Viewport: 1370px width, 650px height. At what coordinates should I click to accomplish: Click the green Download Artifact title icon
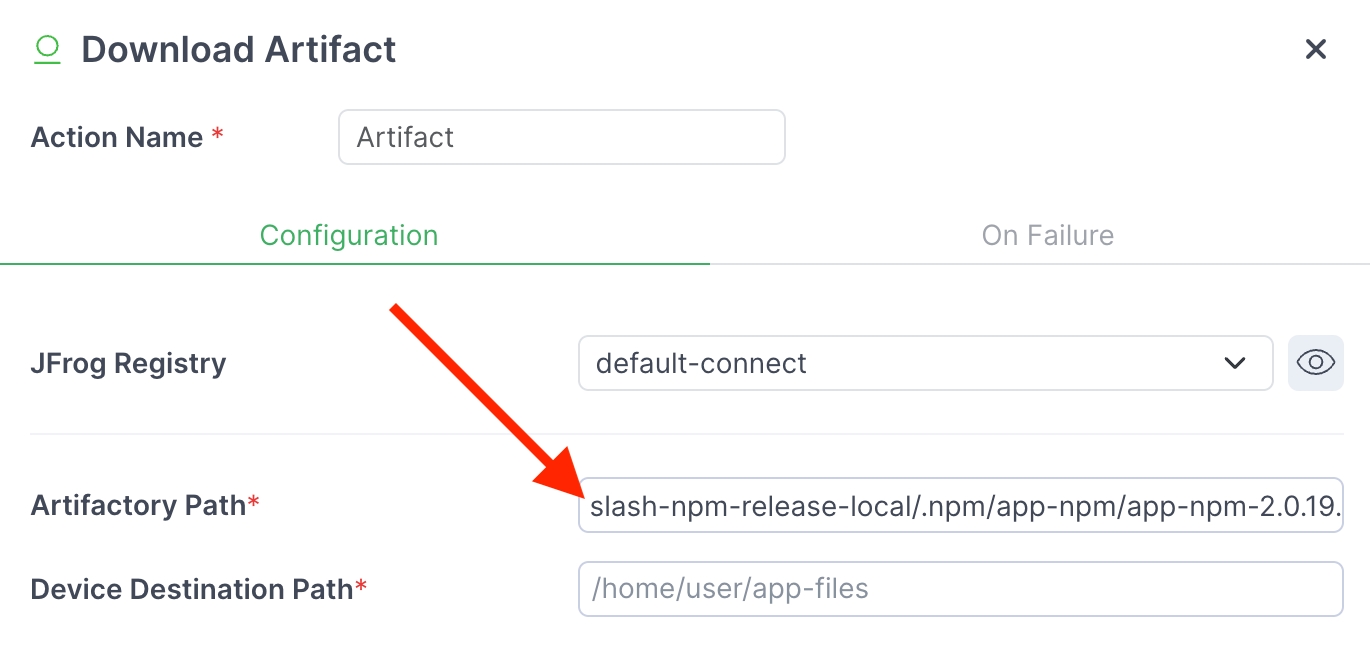tap(47, 49)
